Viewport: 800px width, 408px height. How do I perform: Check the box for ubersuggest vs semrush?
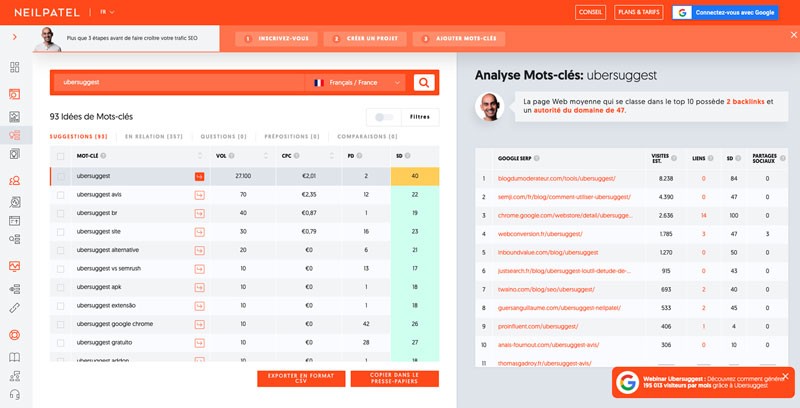61,269
